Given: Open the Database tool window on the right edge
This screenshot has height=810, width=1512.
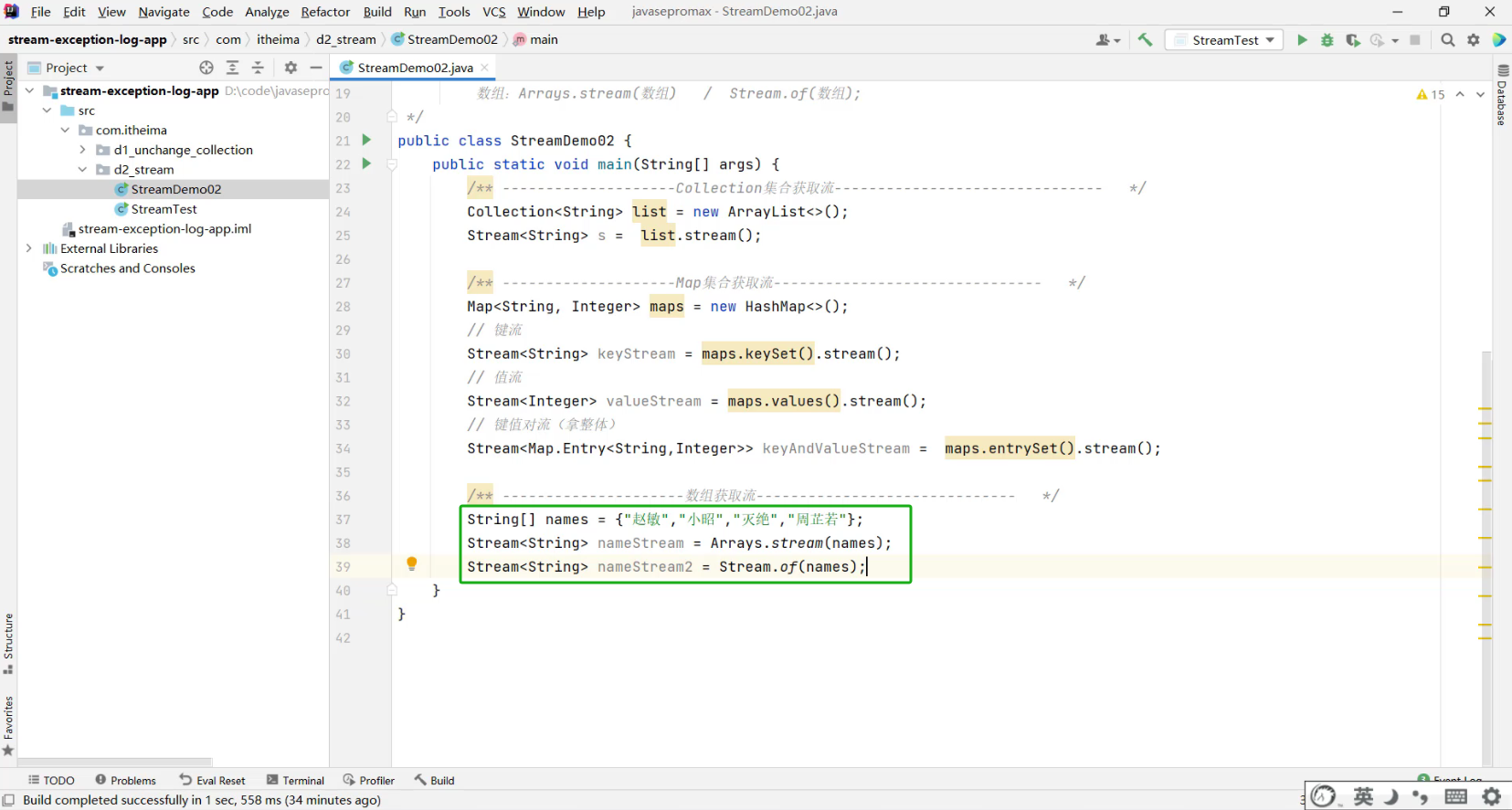Looking at the screenshot, I should [1502, 95].
